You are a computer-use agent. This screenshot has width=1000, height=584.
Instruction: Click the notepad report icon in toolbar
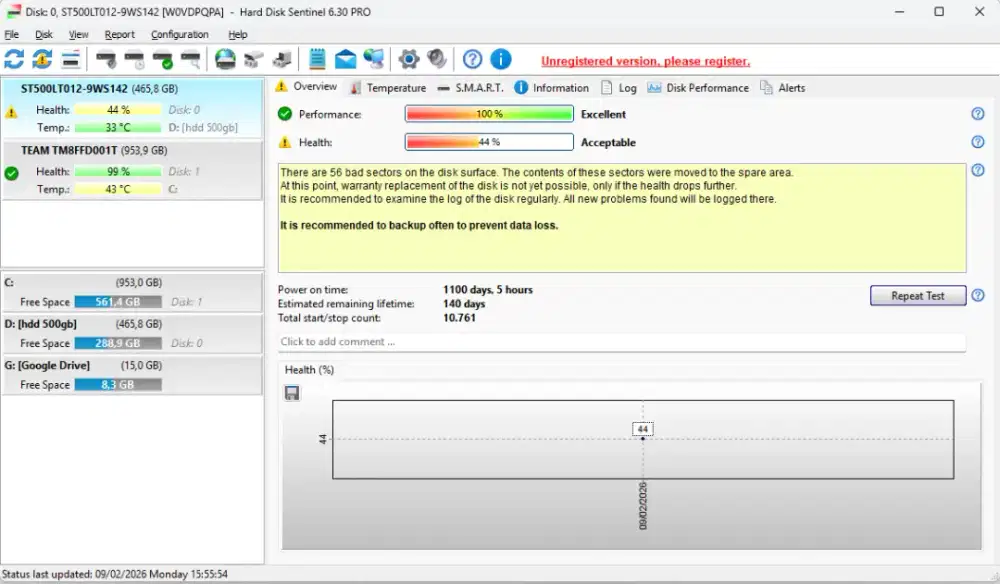[318, 60]
